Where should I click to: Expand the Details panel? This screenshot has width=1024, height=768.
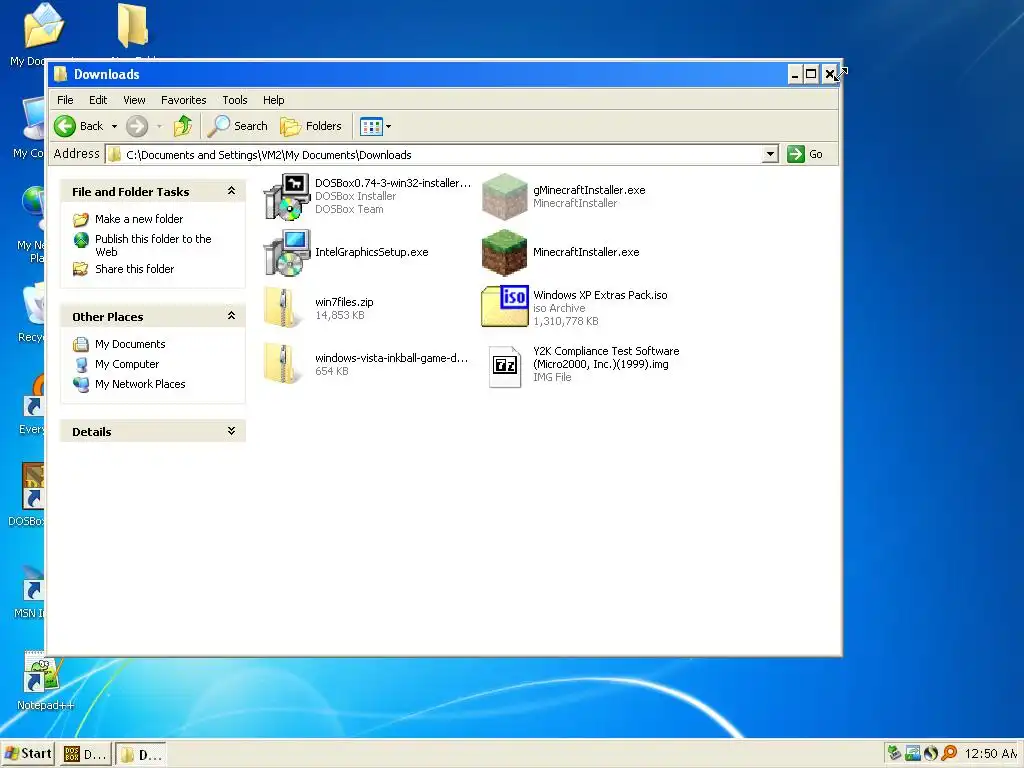231,430
